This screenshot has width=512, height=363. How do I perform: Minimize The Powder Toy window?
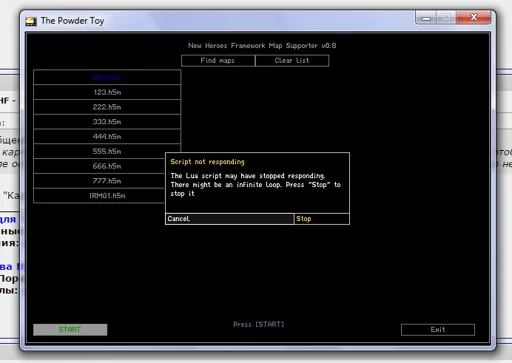coord(426,18)
